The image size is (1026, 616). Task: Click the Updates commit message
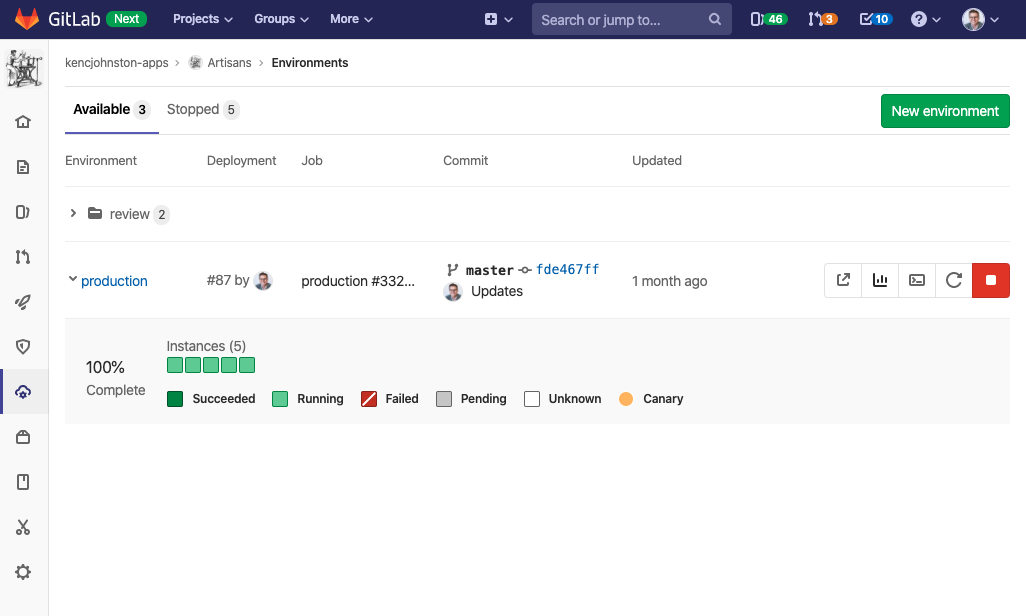coord(497,291)
